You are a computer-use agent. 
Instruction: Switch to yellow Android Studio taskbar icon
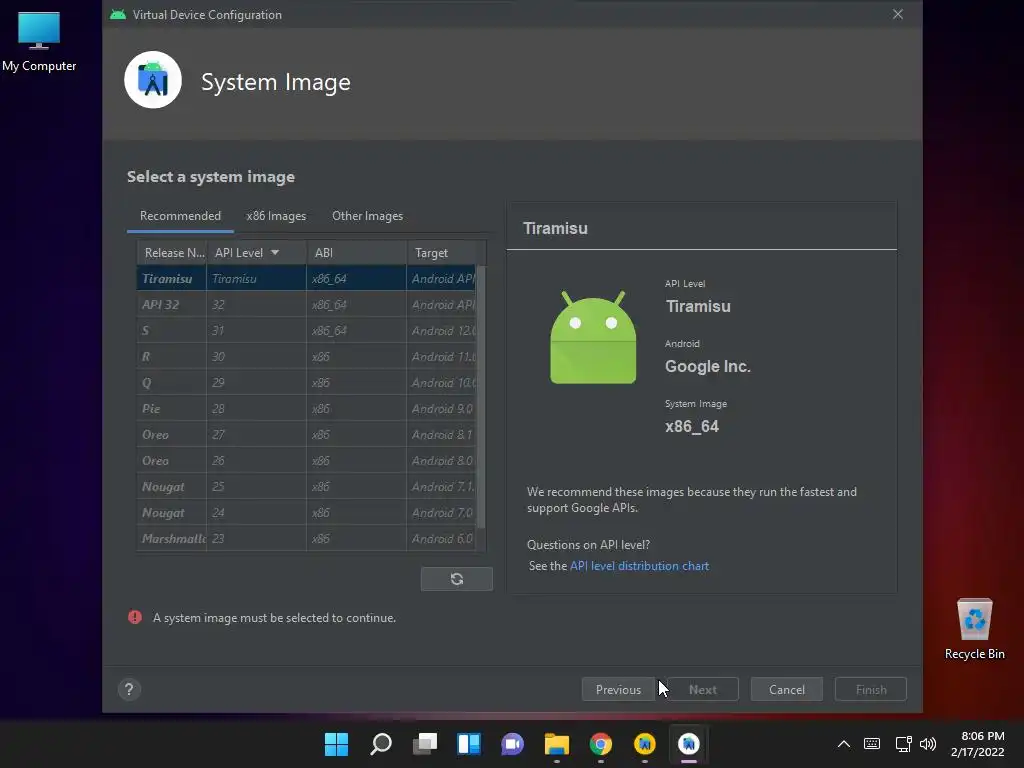645,744
